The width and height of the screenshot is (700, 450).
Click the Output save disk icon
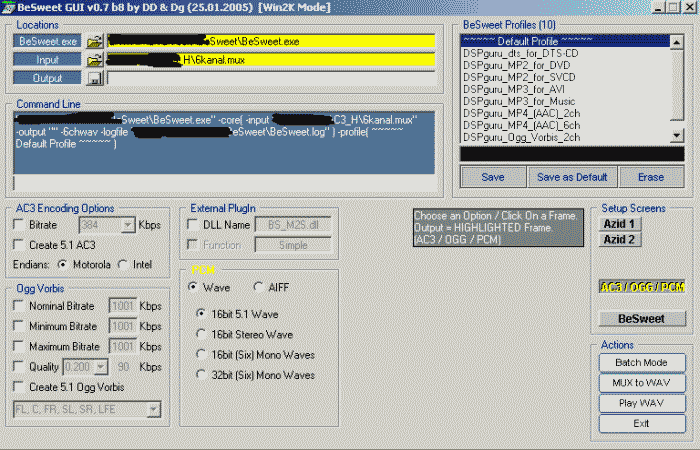[x=94, y=78]
